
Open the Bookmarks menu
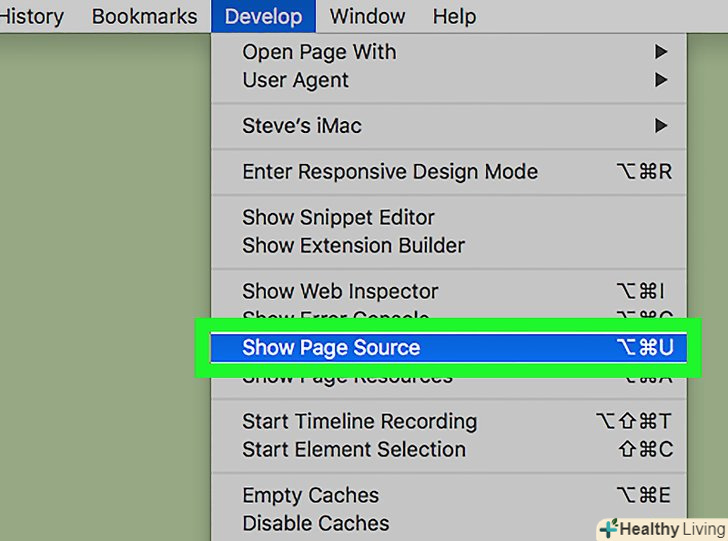[144, 16]
